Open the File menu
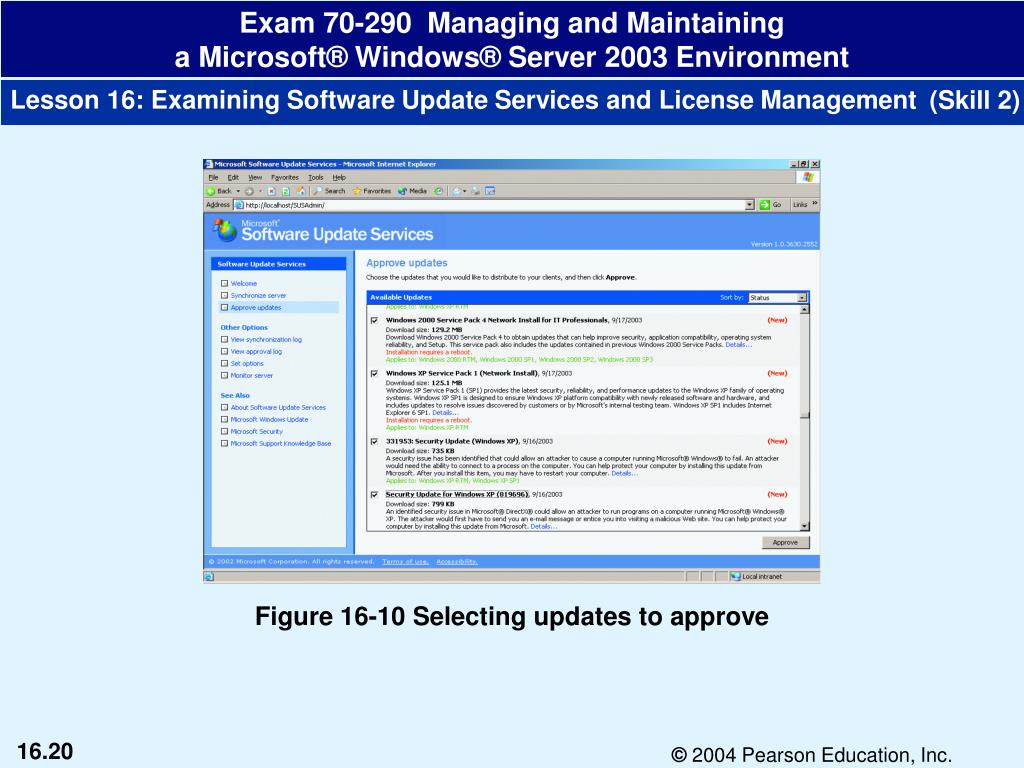The width and height of the screenshot is (1024, 768). click(213, 178)
